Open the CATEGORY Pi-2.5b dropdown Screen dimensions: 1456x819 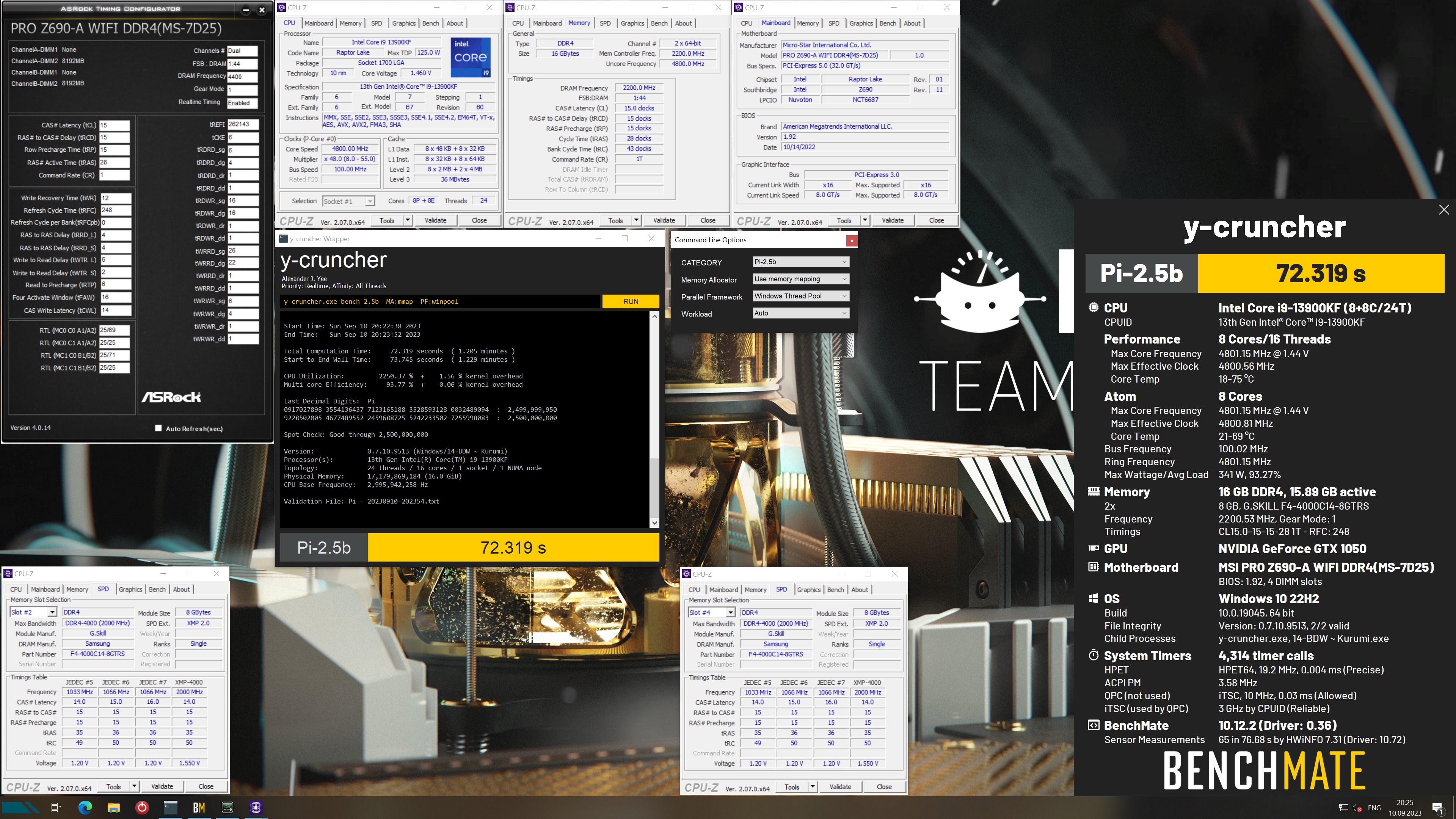[x=800, y=262]
